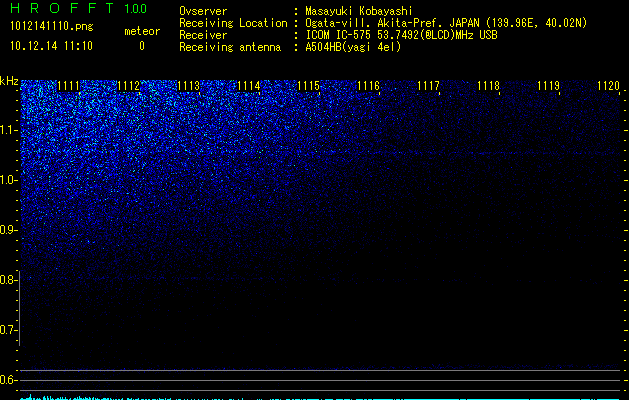Click the 1120 time marker

coord(609,86)
